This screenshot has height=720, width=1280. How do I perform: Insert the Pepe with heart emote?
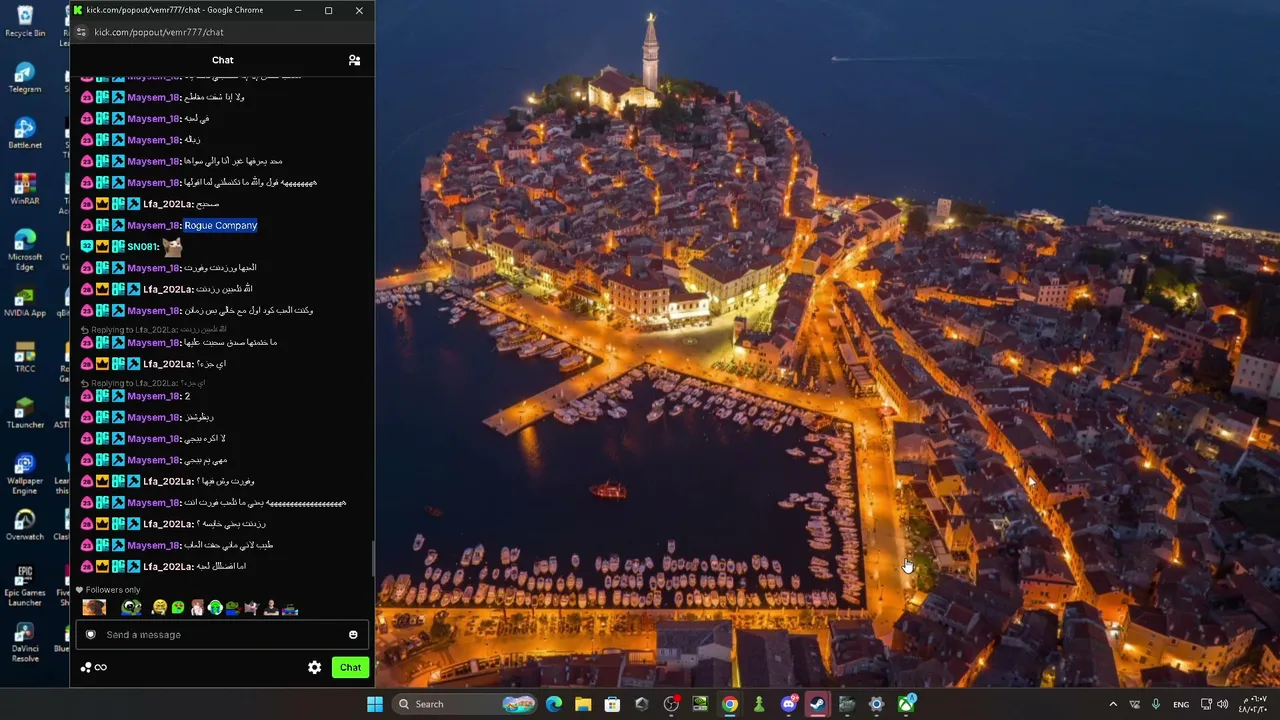pos(233,608)
